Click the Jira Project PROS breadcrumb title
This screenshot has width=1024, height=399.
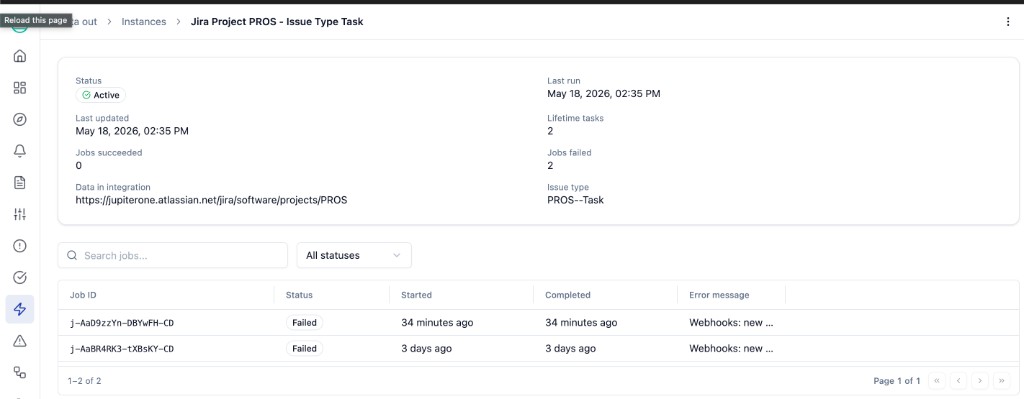(277, 22)
